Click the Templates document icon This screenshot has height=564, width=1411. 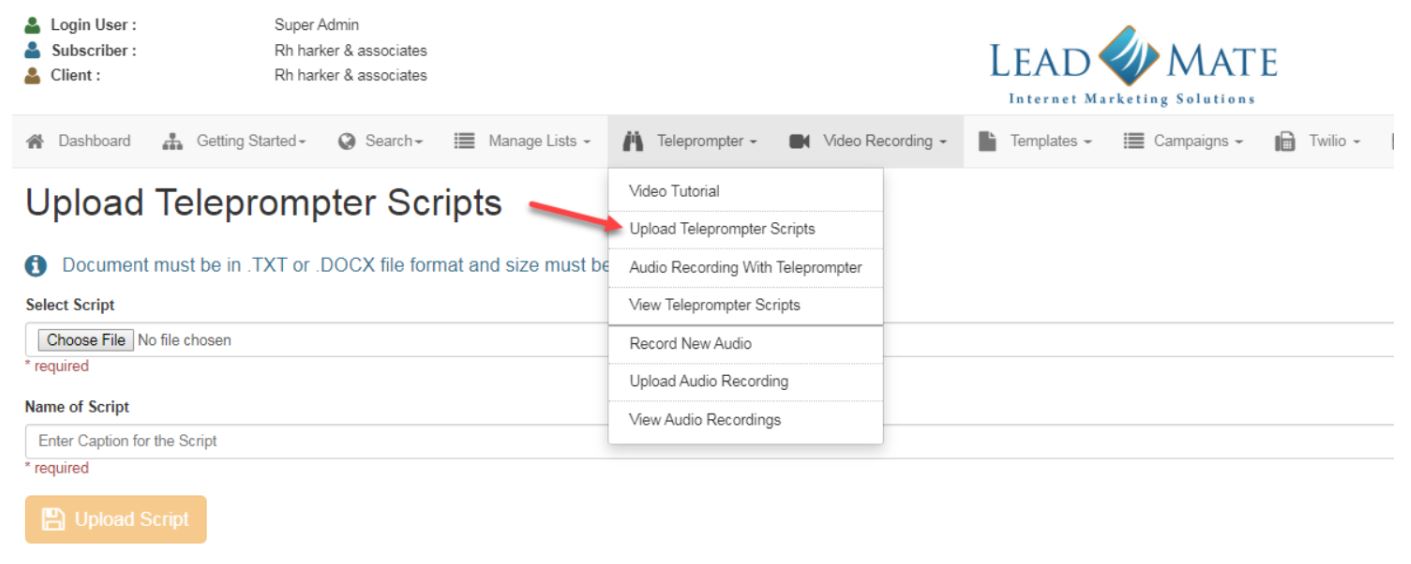coord(987,142)
